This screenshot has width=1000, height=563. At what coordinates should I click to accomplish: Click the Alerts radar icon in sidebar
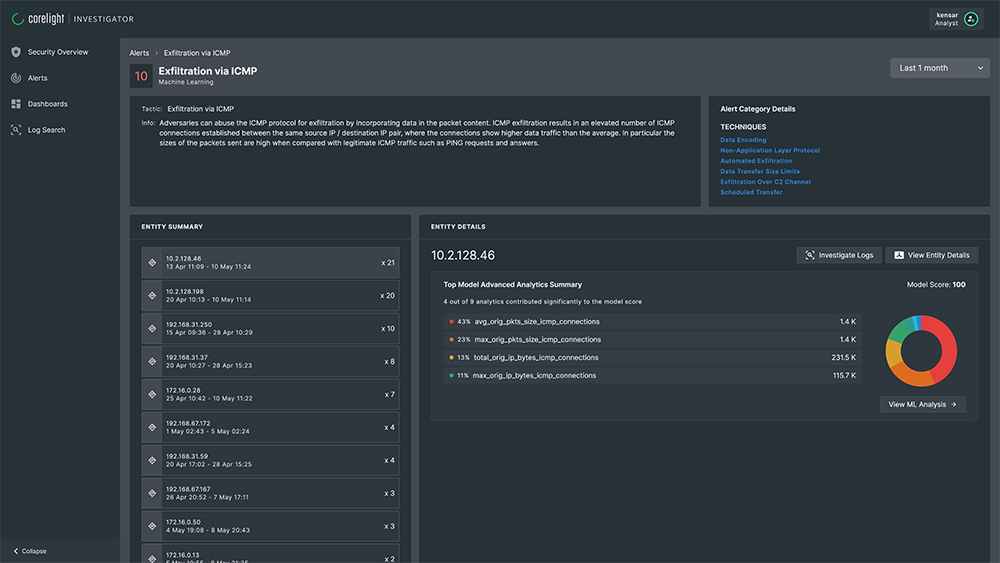tap(16, 78)
